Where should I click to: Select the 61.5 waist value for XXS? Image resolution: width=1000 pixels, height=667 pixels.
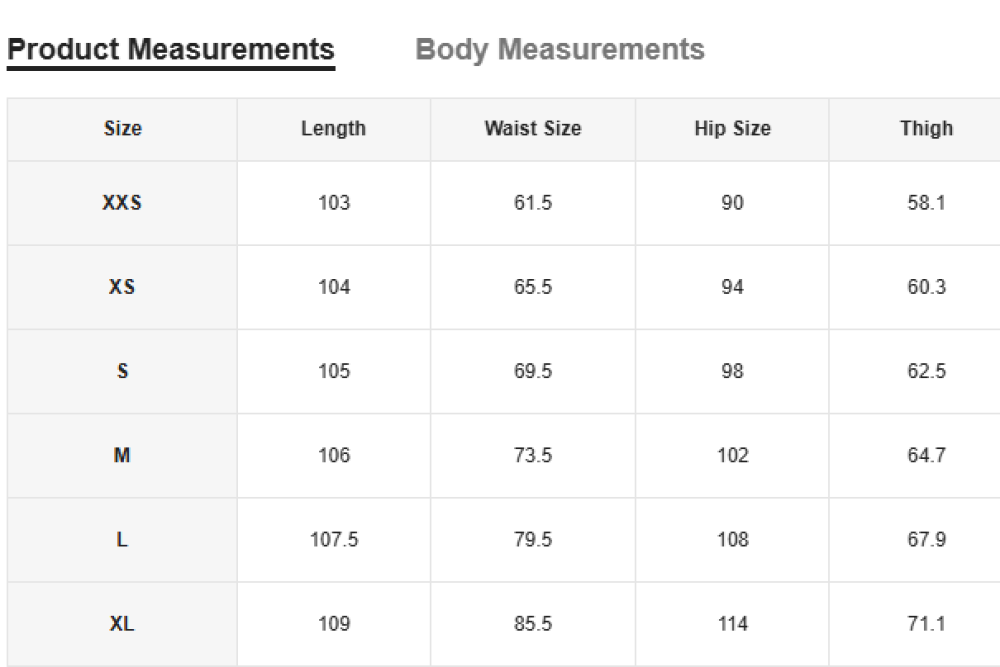[x=532, y=203]
